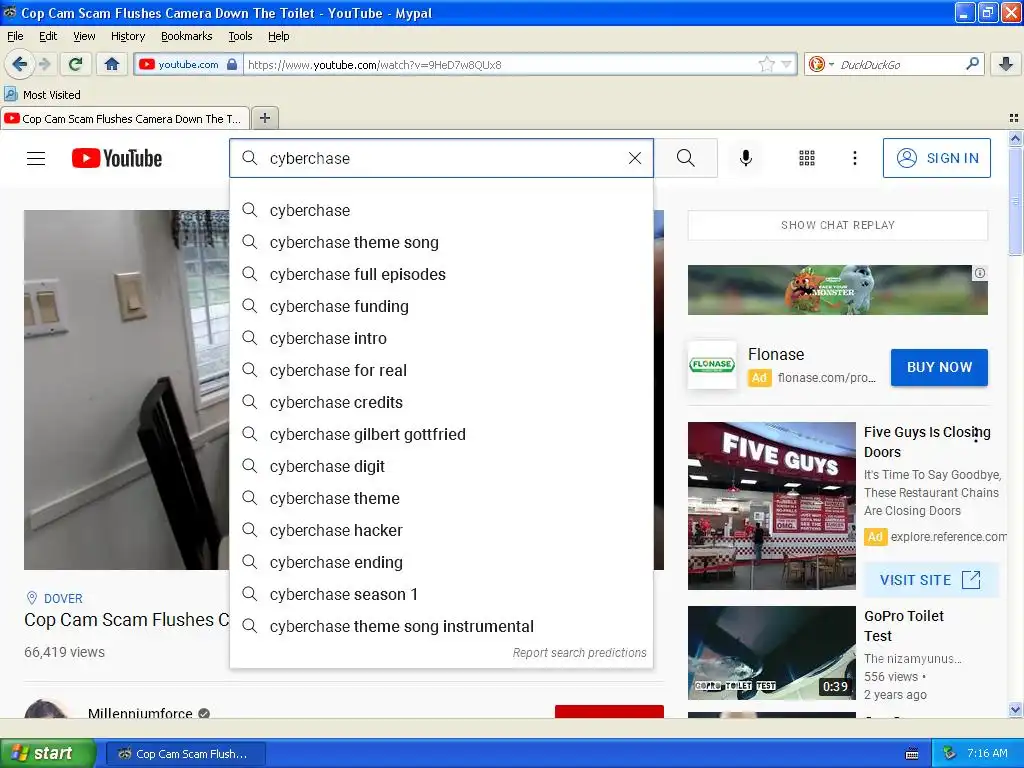
Task: Select the Cop Cam Scam browser tab
Action: (x=125, y=118)
